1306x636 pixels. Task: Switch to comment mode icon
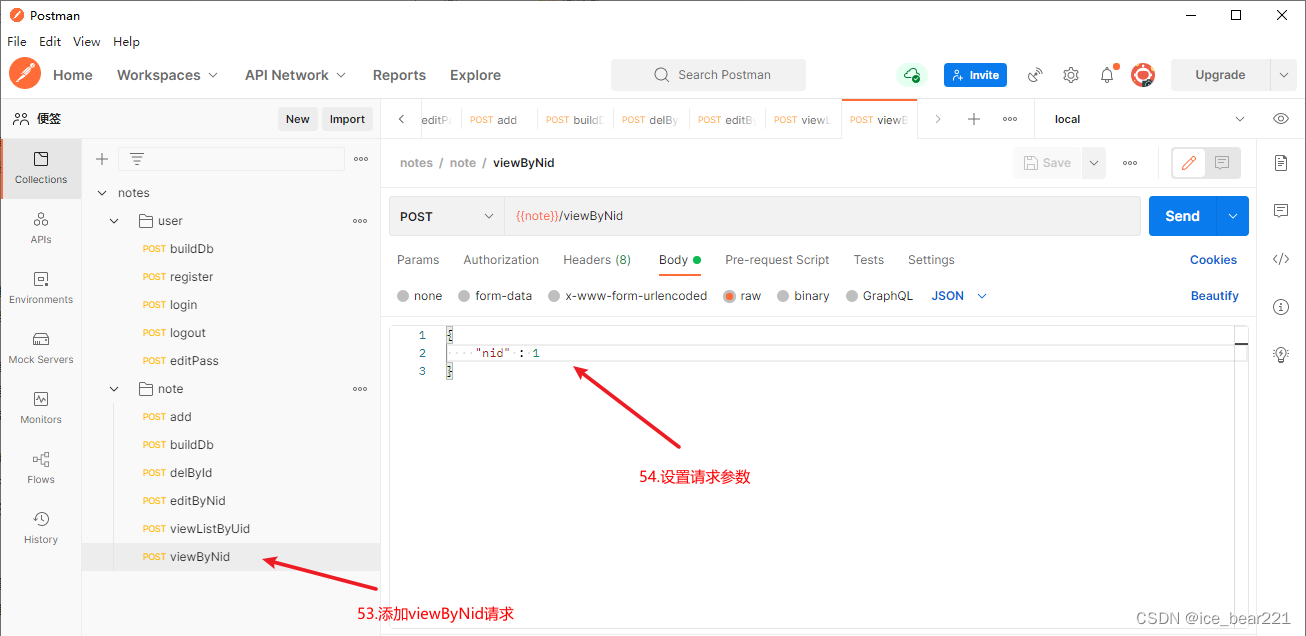click(x=1222, y=163)
